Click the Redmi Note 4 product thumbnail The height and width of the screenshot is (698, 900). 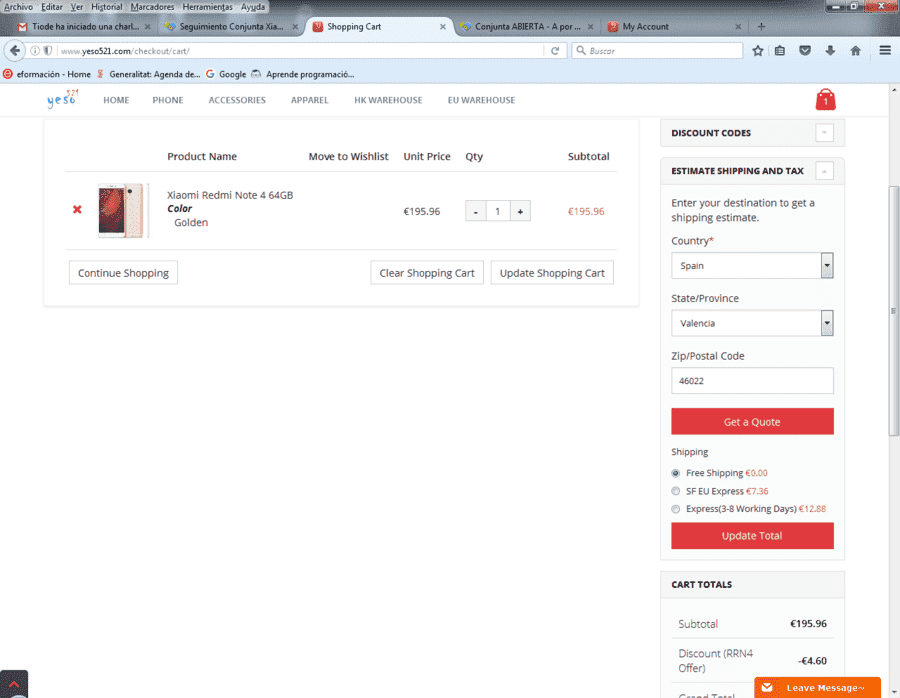pos(123,211)
